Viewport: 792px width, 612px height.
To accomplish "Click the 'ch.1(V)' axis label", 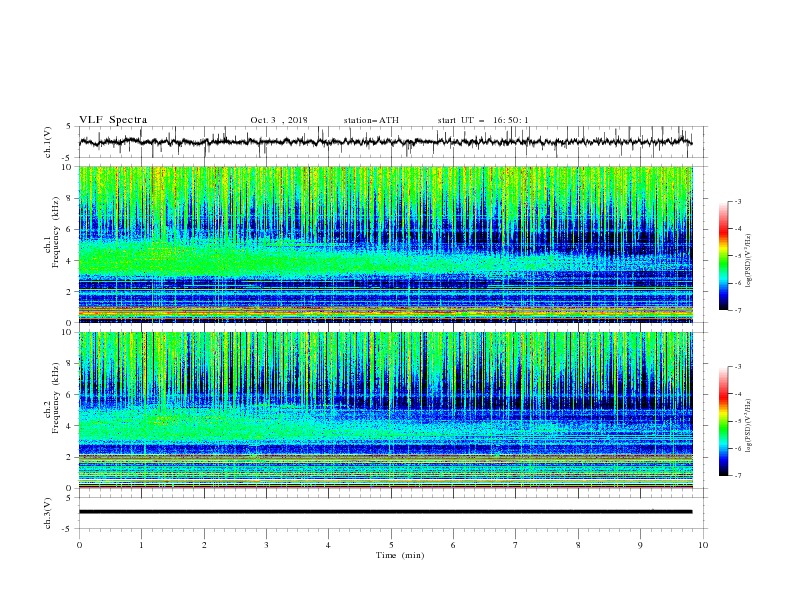I will [48, 142].
